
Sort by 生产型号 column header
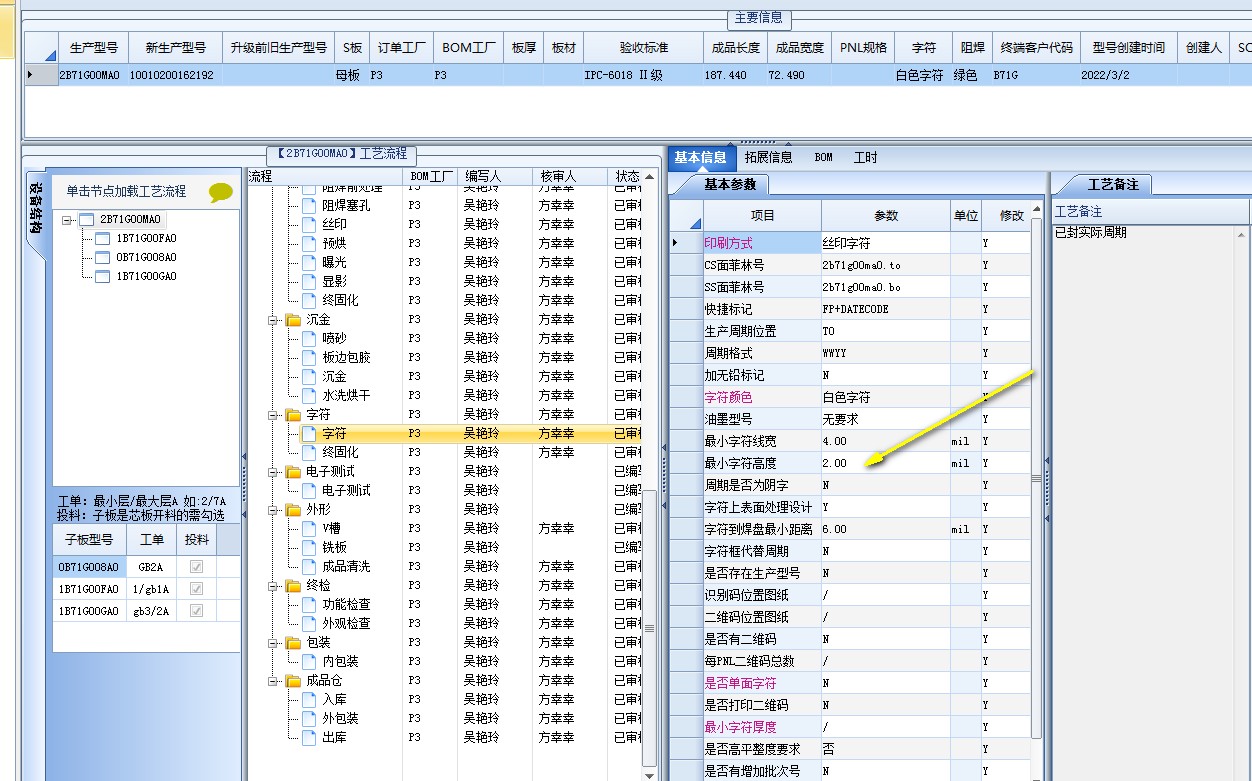[x=94, y=47]
